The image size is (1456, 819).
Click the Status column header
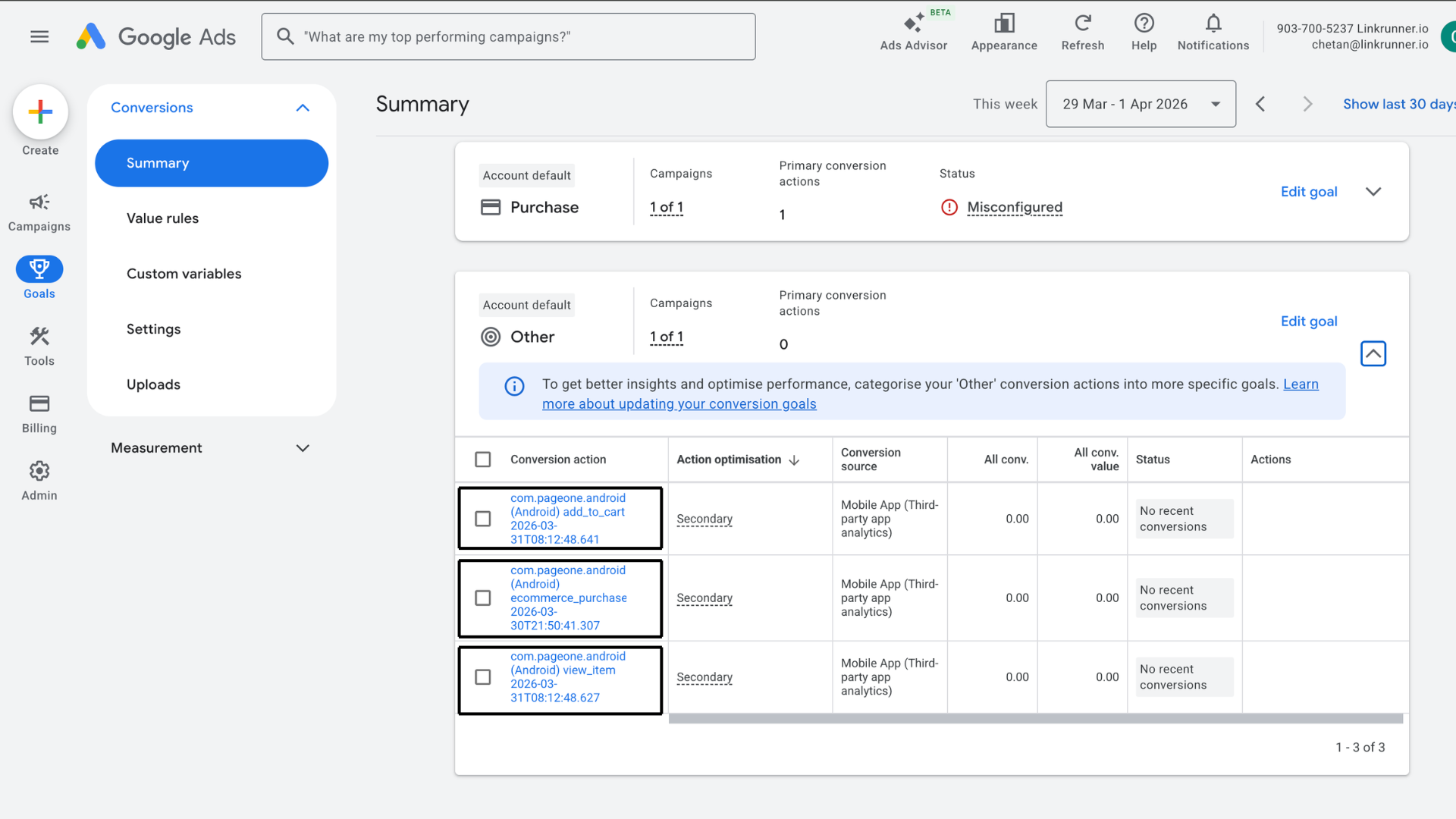coord(1152,460)
